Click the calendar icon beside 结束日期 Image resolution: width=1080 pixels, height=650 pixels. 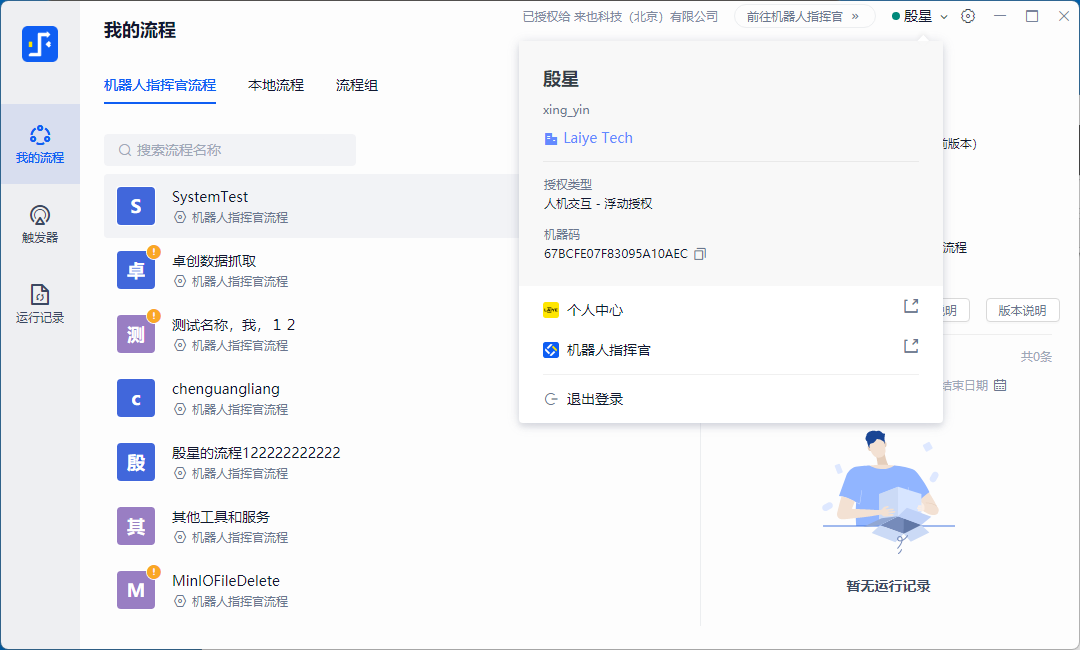tap(1000, 385)
